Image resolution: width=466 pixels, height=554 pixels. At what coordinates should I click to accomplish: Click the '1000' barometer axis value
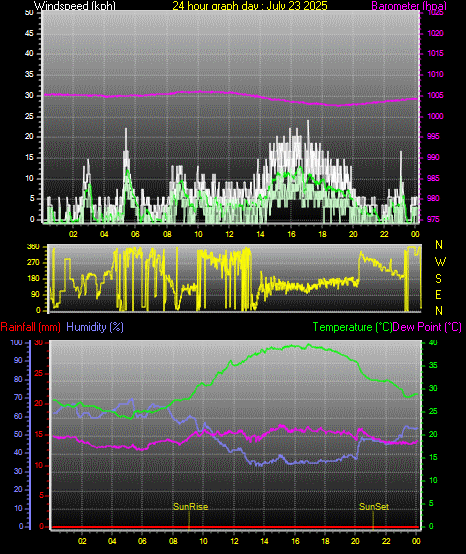pos(435,116)
